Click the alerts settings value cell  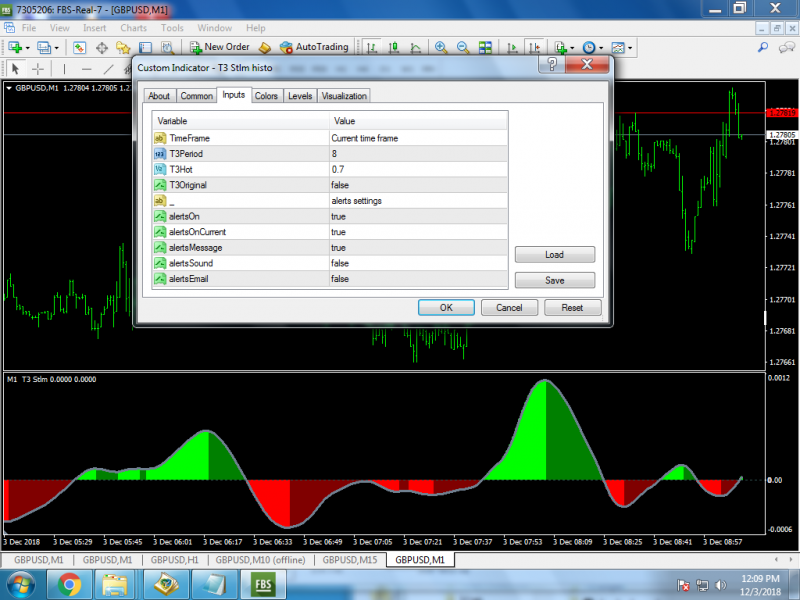click(x=418, y=201)
